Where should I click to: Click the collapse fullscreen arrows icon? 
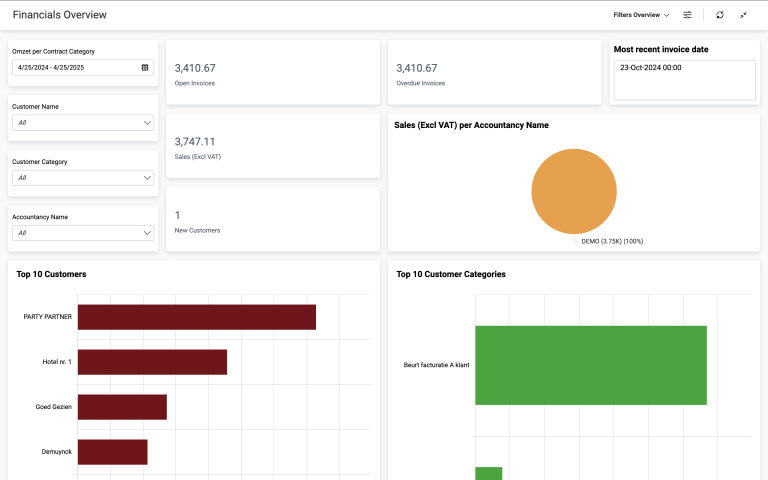[744, 15]
